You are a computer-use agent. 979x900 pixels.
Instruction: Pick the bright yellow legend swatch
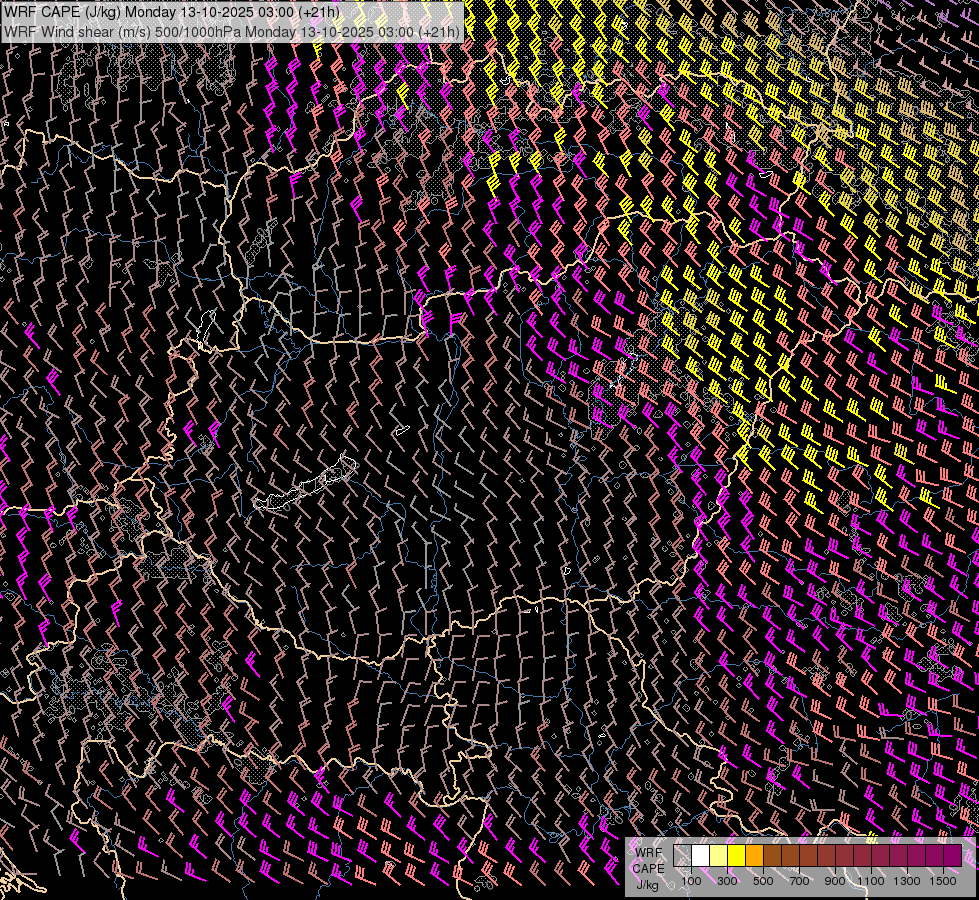point(736,856)
